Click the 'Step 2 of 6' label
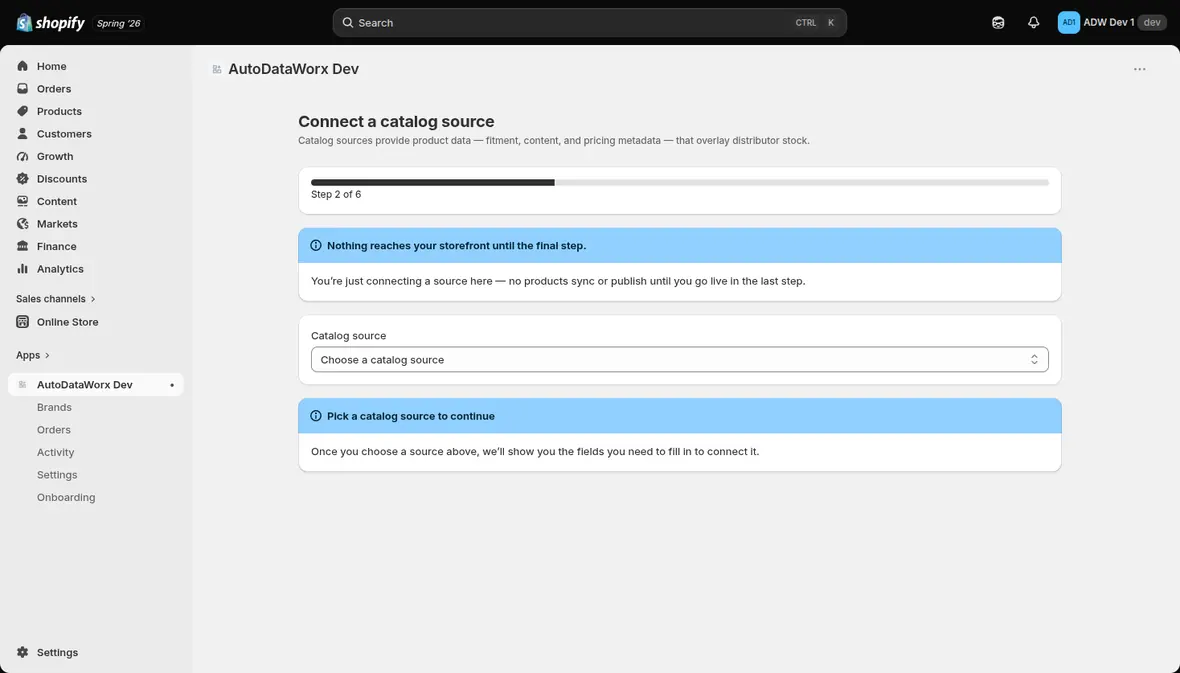Screen dimensions: 1180x673 tap(336, 194)
